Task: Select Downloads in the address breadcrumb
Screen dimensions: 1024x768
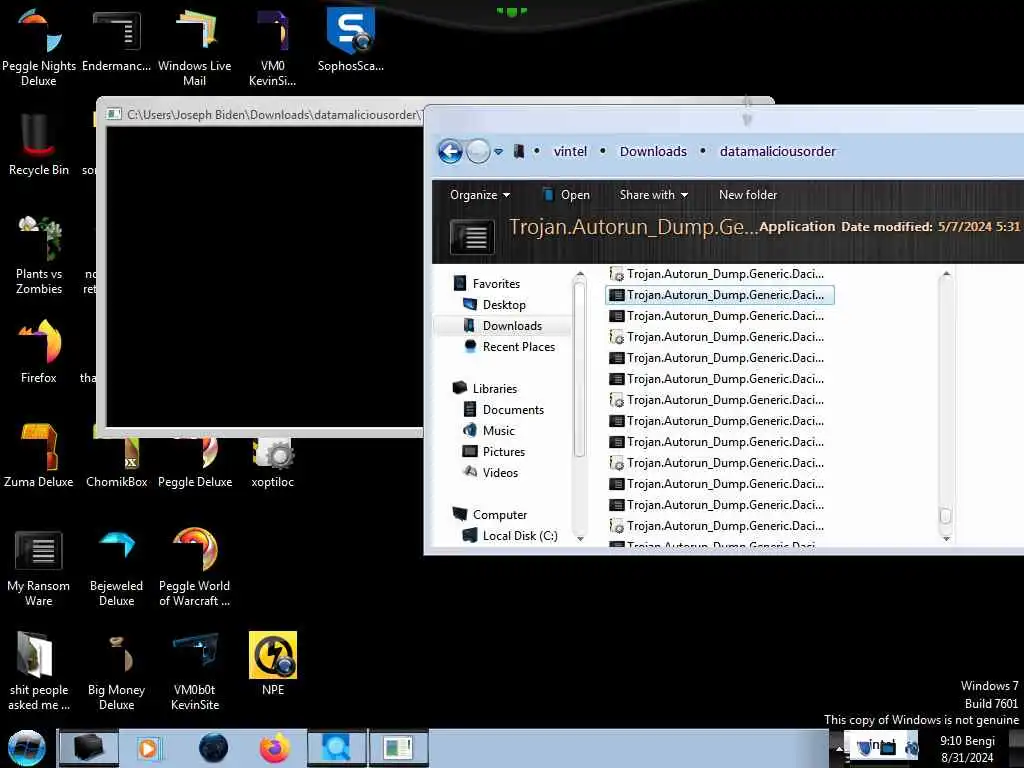Action: tap(653, 152)
